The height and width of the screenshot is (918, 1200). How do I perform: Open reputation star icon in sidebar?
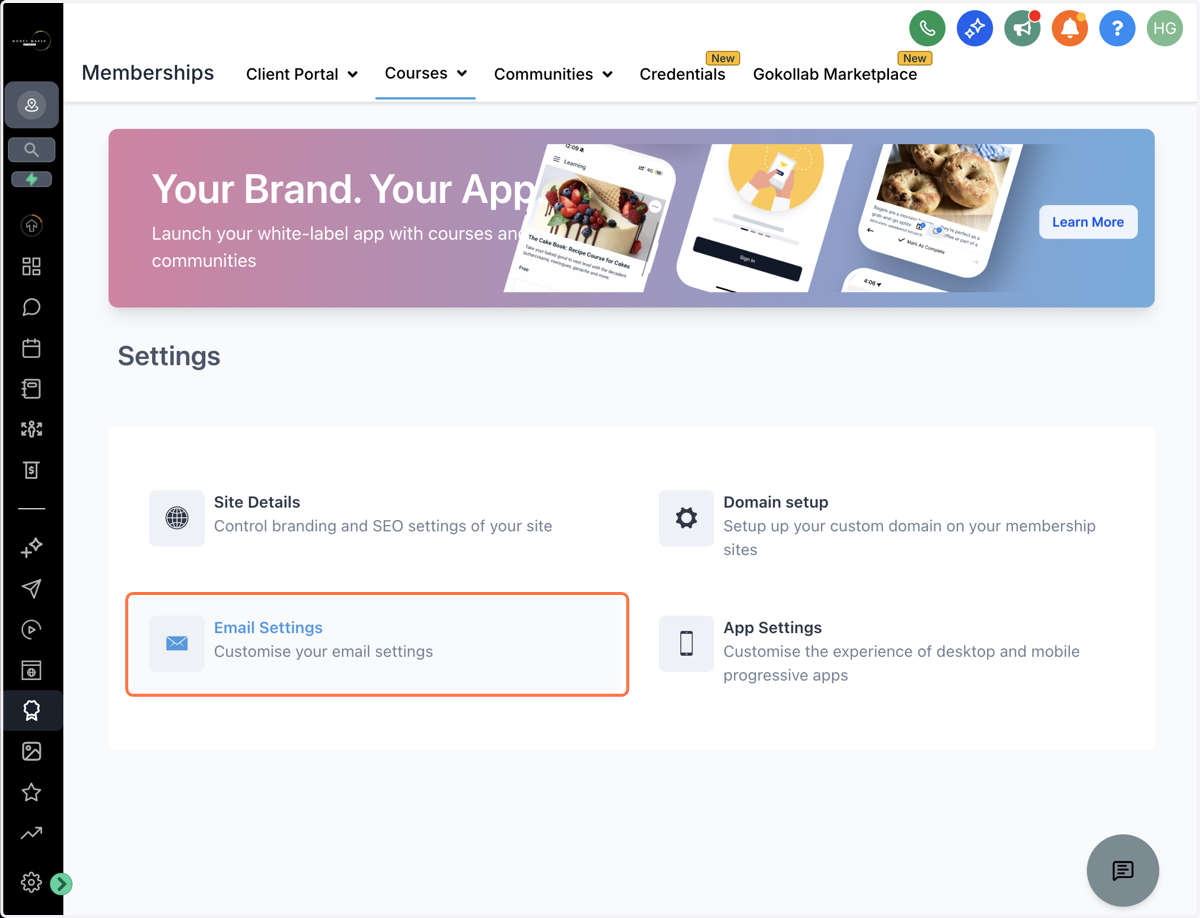31,793
